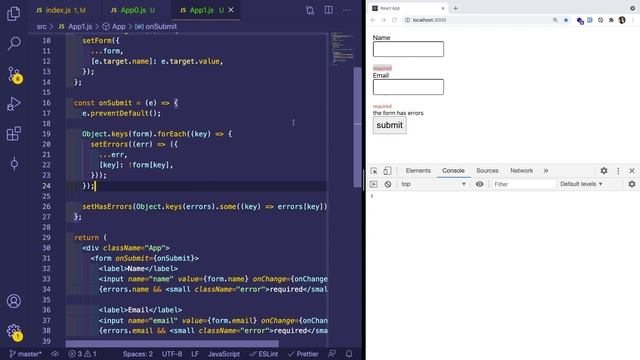
Task: Click the onSubmit breadcrumb symbol
Action: pyautogui.click(x=156, y=27)
